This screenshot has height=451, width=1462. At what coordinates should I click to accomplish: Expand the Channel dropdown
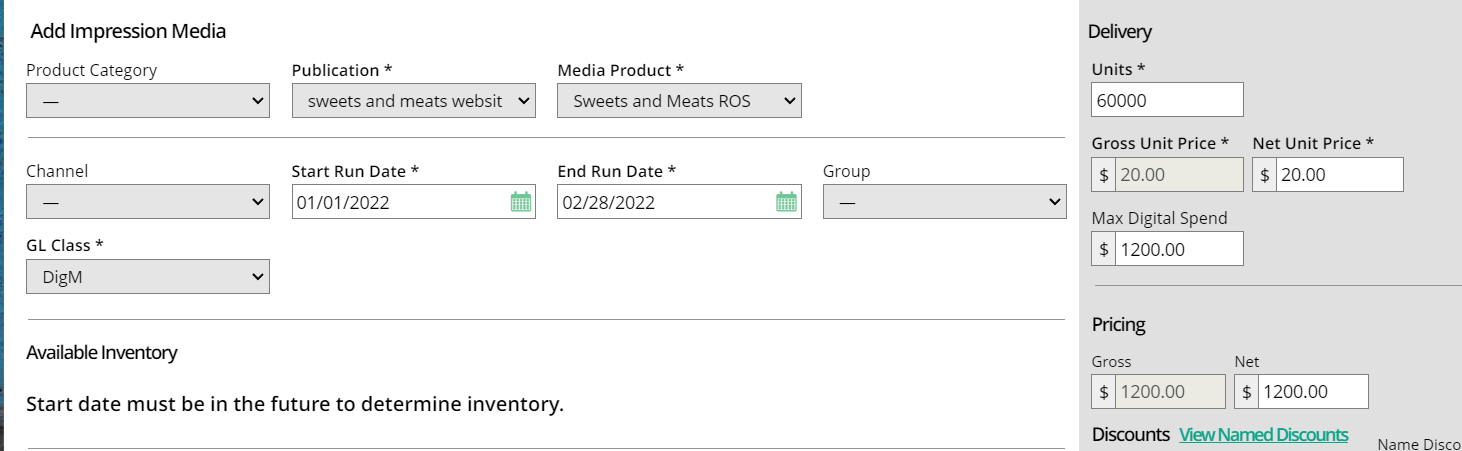147,202
